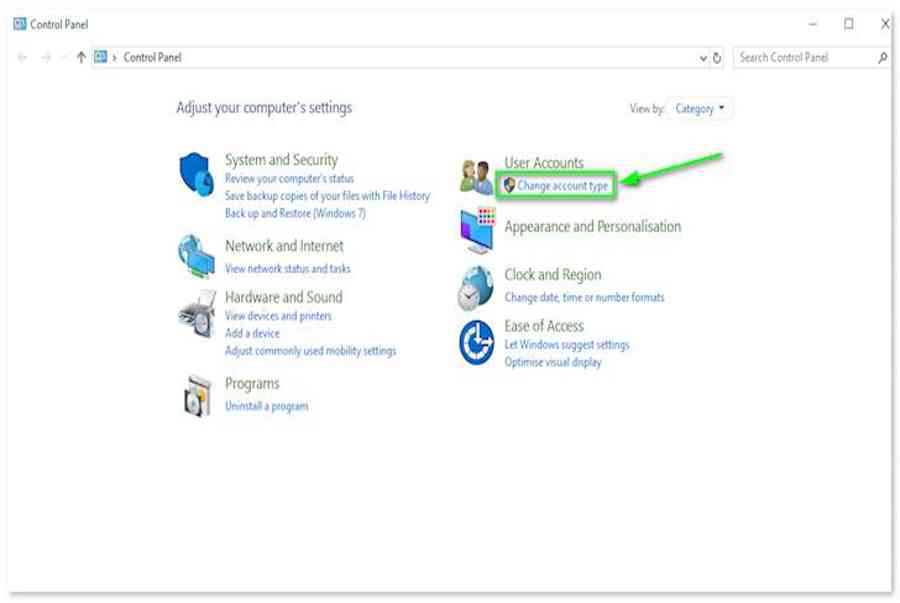Click the Control Panel title bar icon
The height and width of the screenshot is (603, 900).
[x=20, y=24]
